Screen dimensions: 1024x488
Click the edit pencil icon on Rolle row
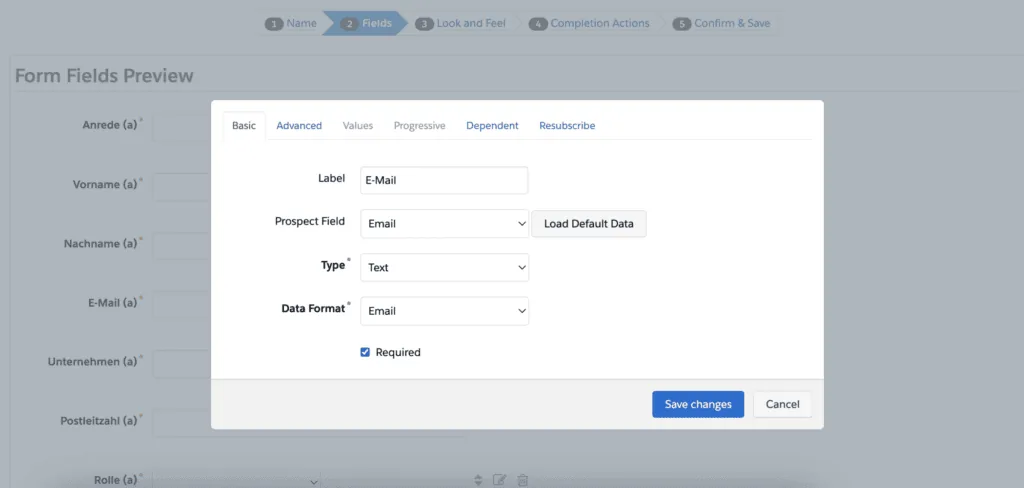(500, 480)
